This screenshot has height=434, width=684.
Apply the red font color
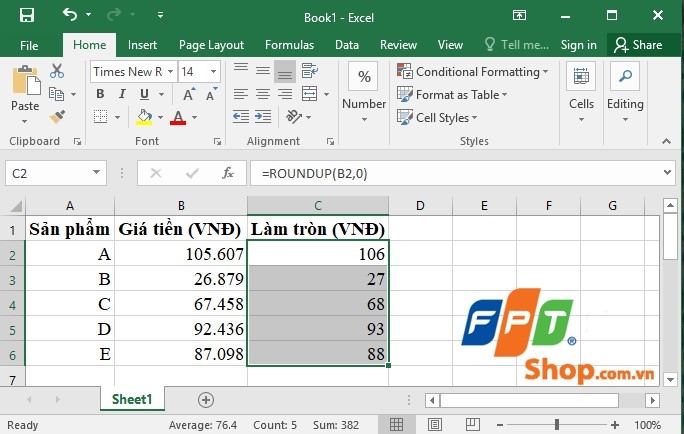click(x=178, y=117)
